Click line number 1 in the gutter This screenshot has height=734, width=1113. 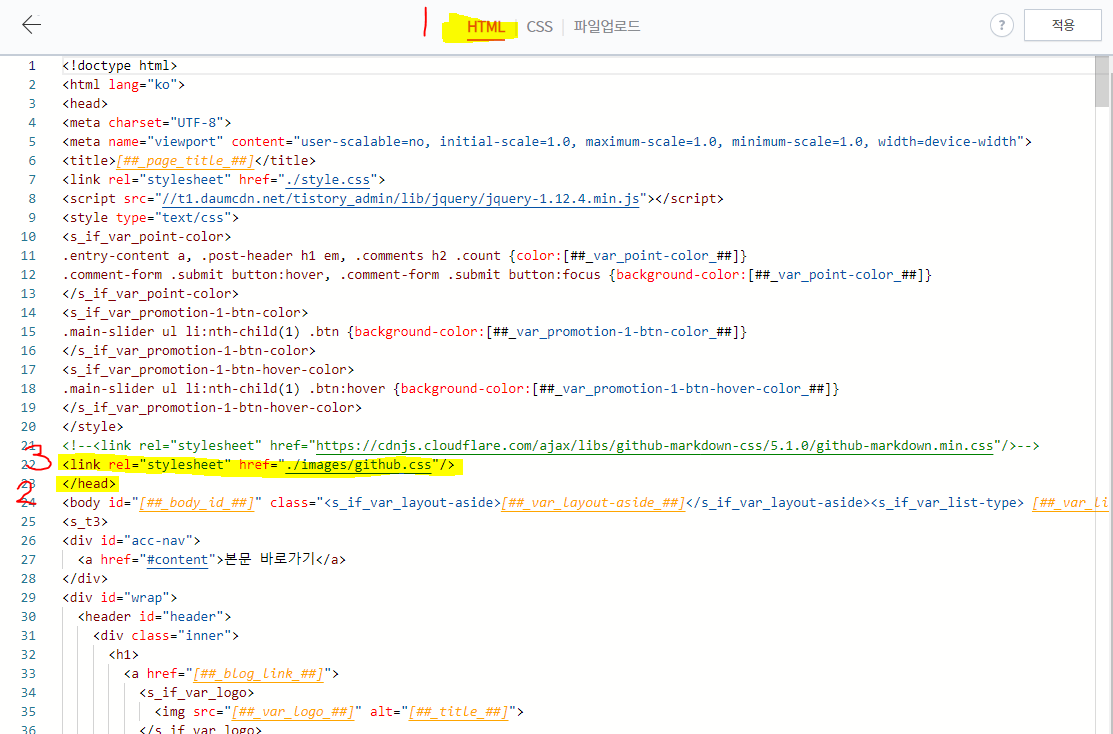32,65
